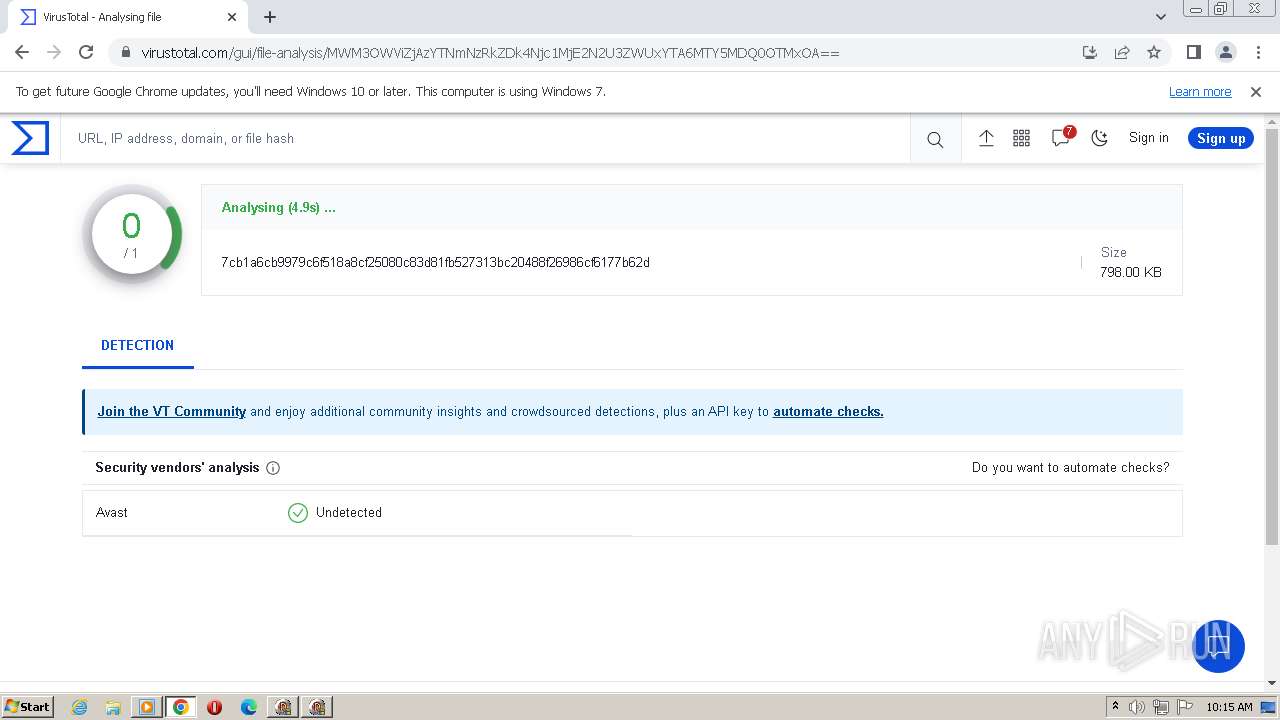Open Internet Explorer from taskbar
This screenshot has height=720, width=1280.
pos(80,707)
